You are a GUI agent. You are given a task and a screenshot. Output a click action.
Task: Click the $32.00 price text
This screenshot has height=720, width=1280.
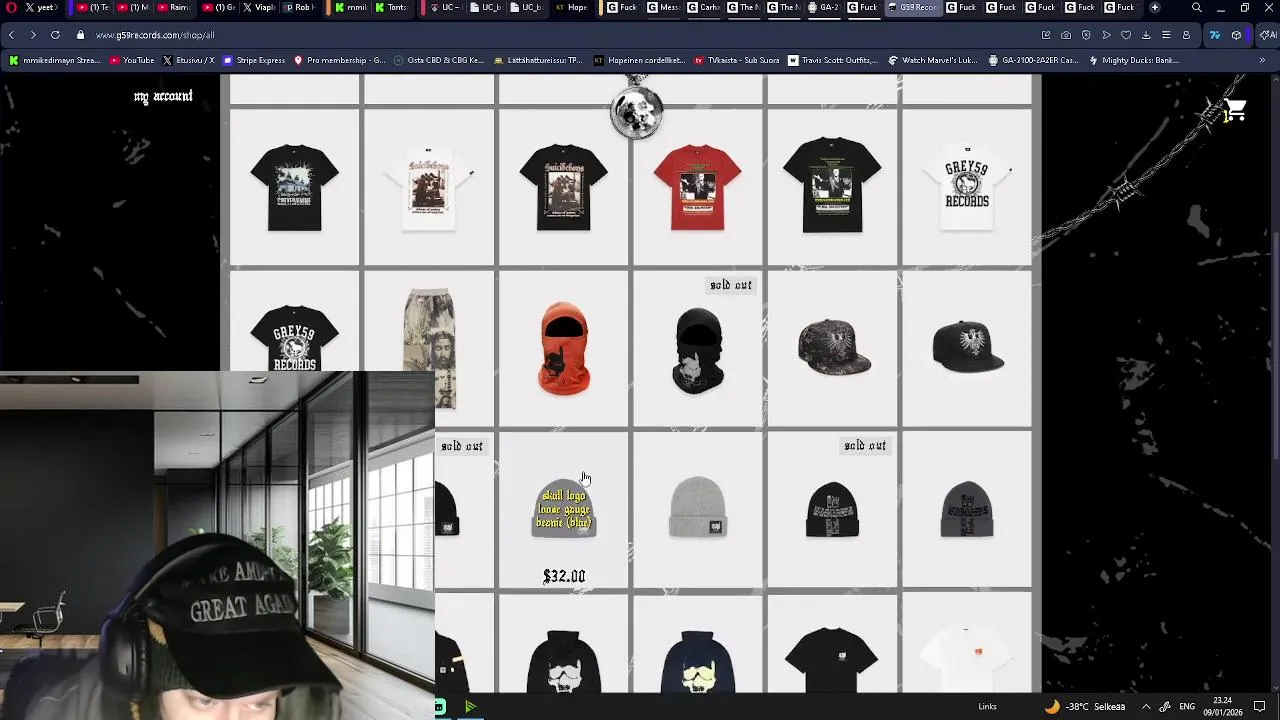(564, 576)
